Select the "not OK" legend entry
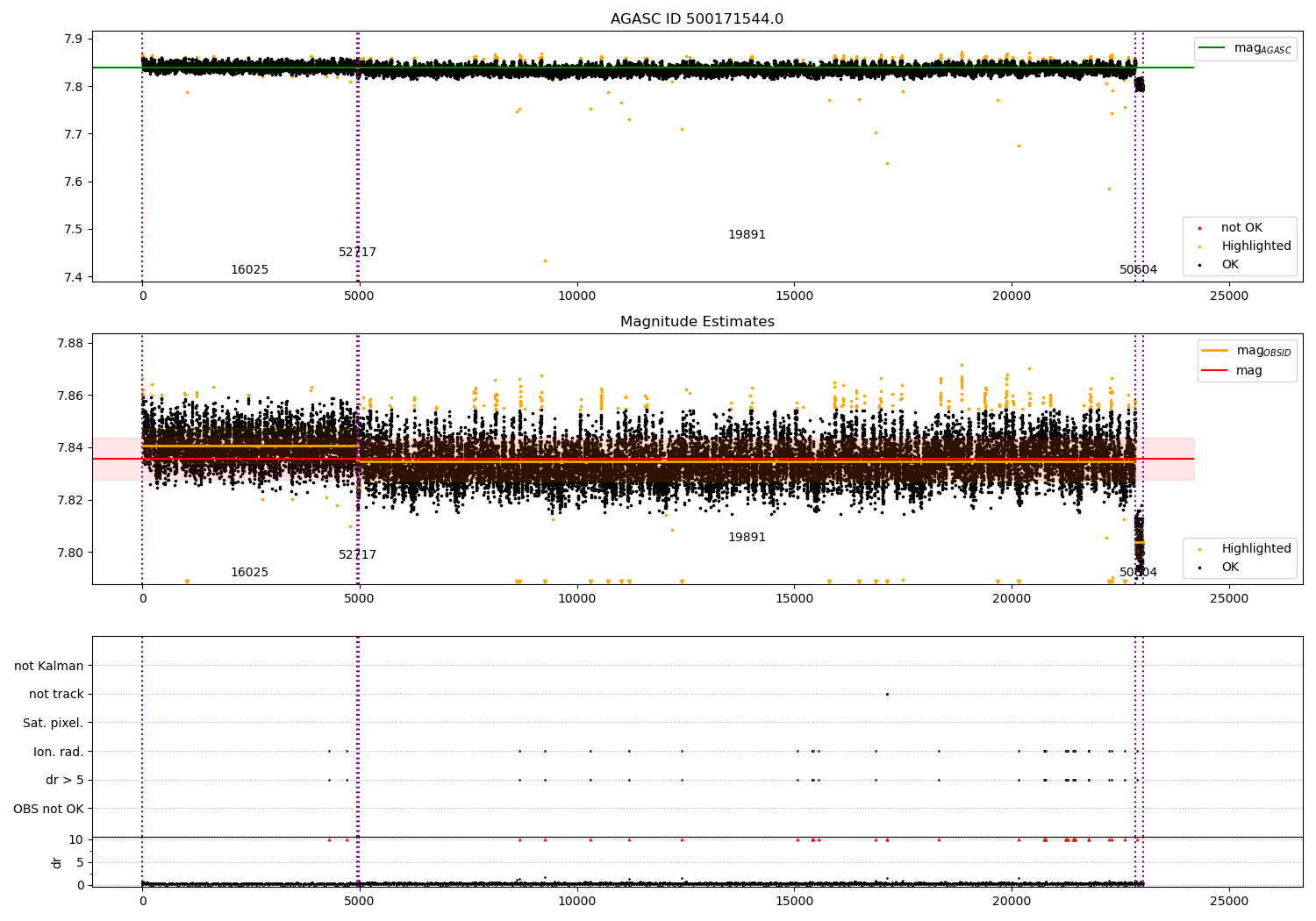 tap(1241, 228)
